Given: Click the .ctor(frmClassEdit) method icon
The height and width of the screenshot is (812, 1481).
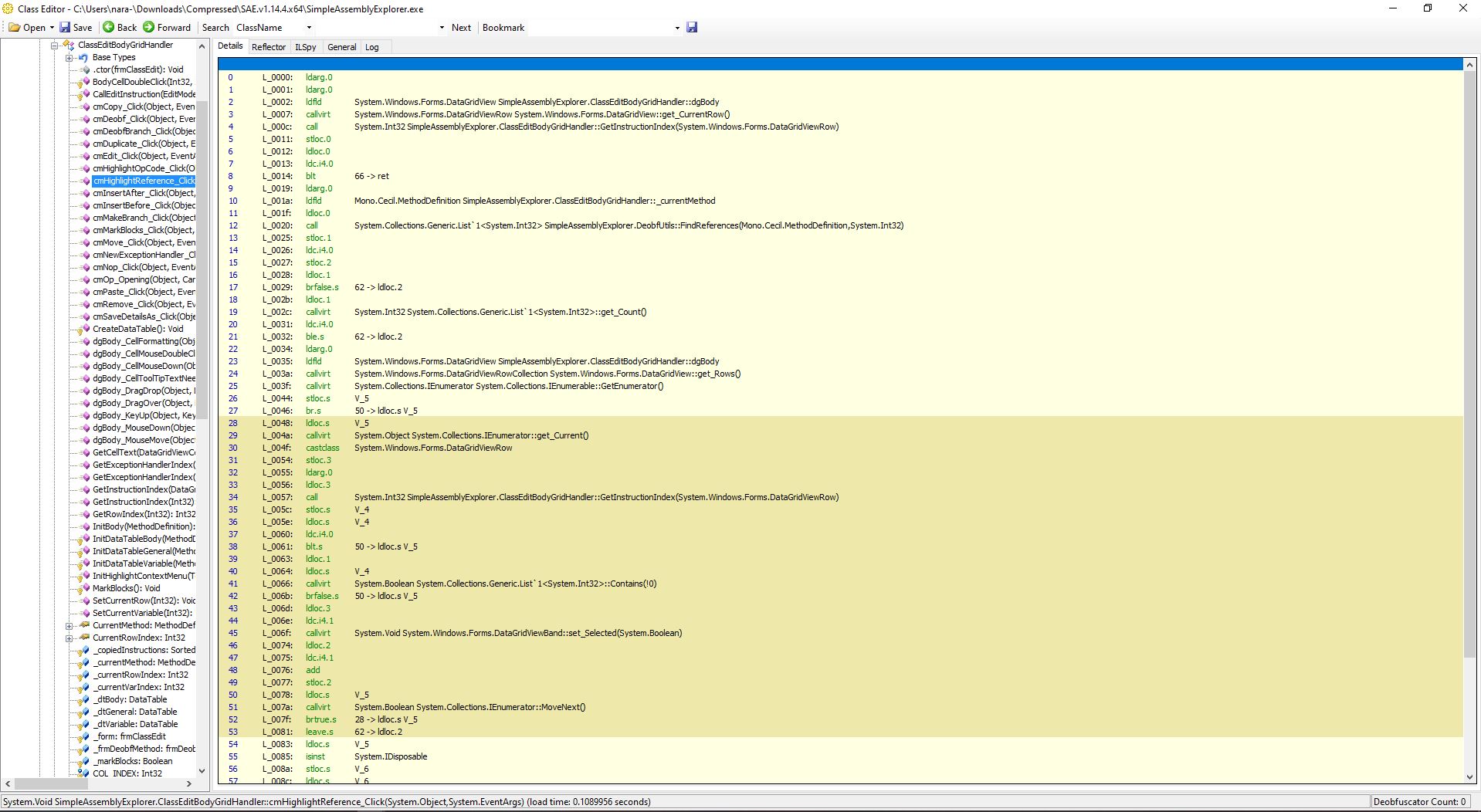Looking at the screenshot, I should click(86, 69).
